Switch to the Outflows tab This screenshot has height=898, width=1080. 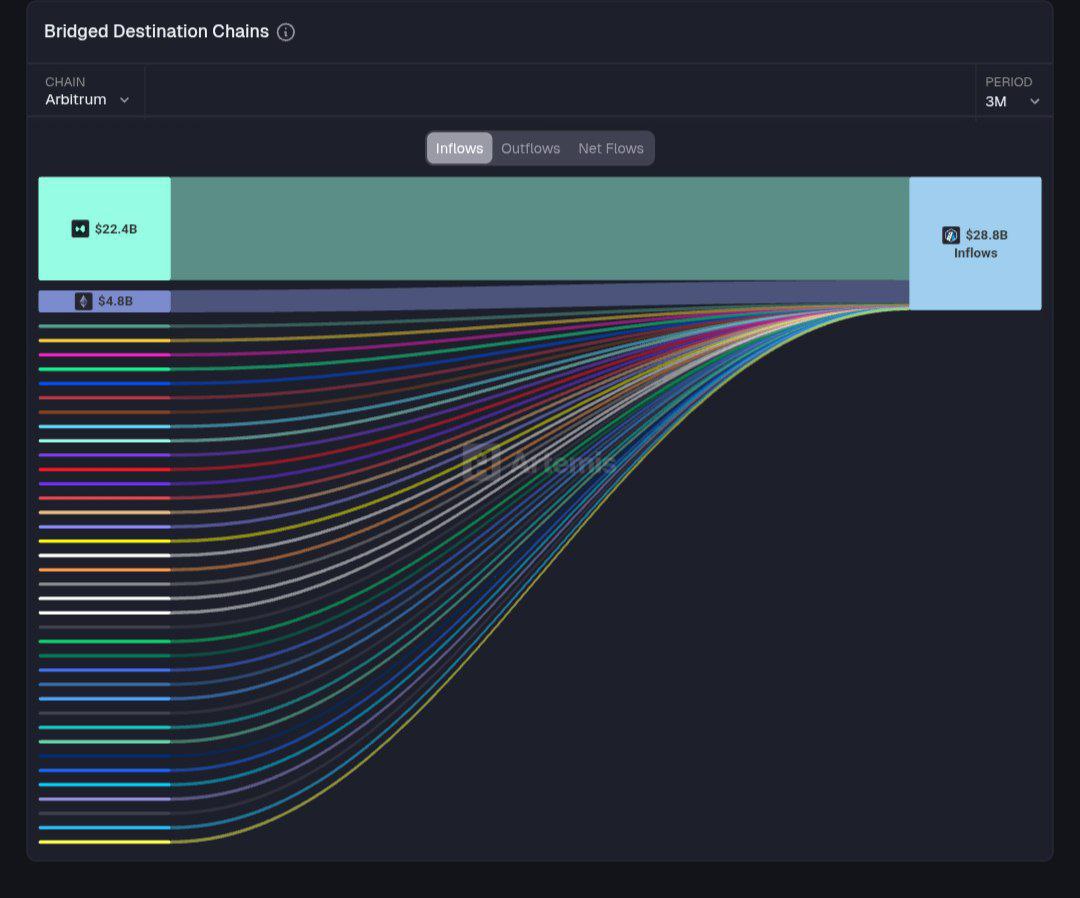530,148
